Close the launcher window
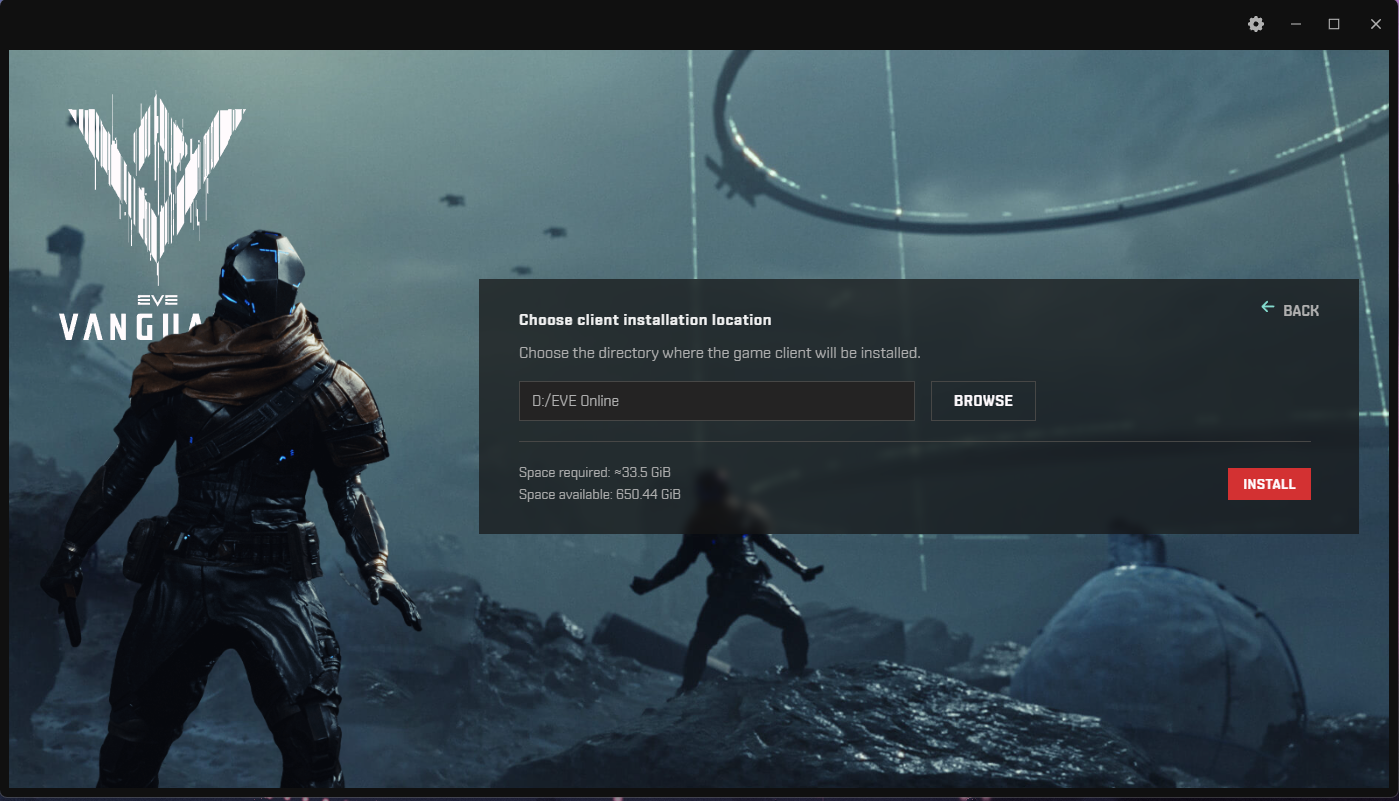The image size is (1399, 801). [1375, 24]
